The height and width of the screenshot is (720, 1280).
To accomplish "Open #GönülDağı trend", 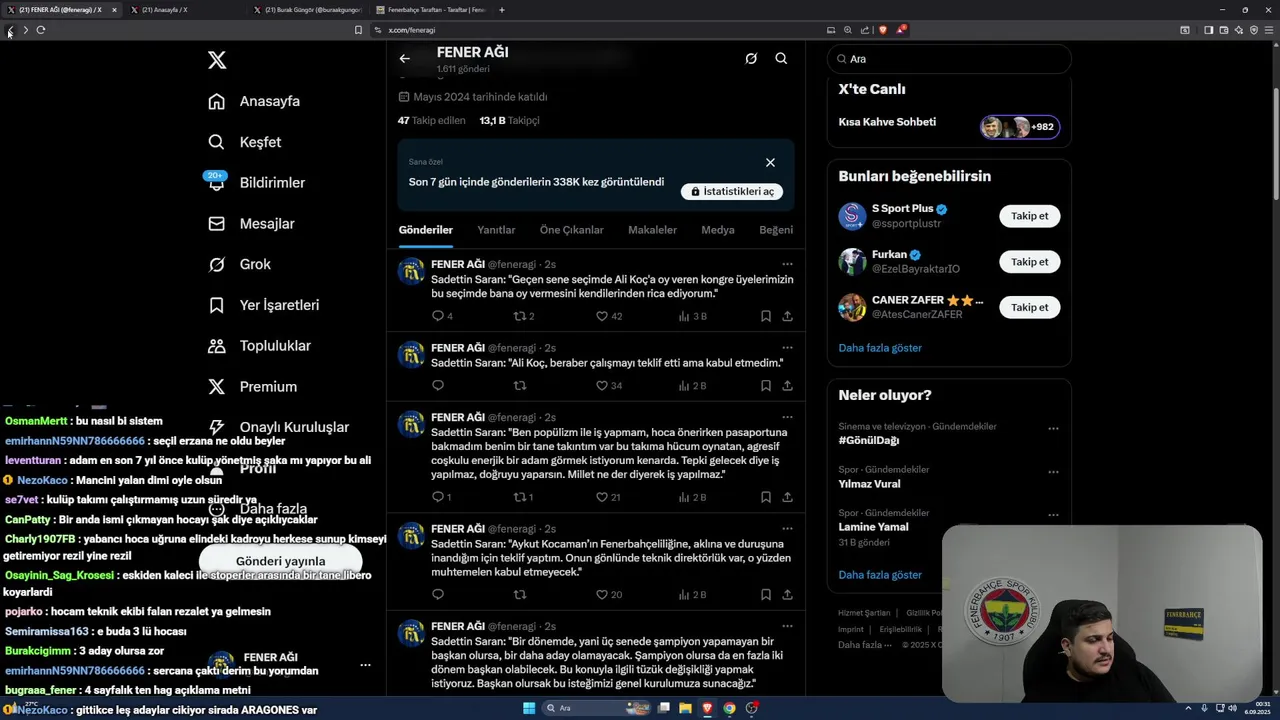I will click(x=869, y=441).
